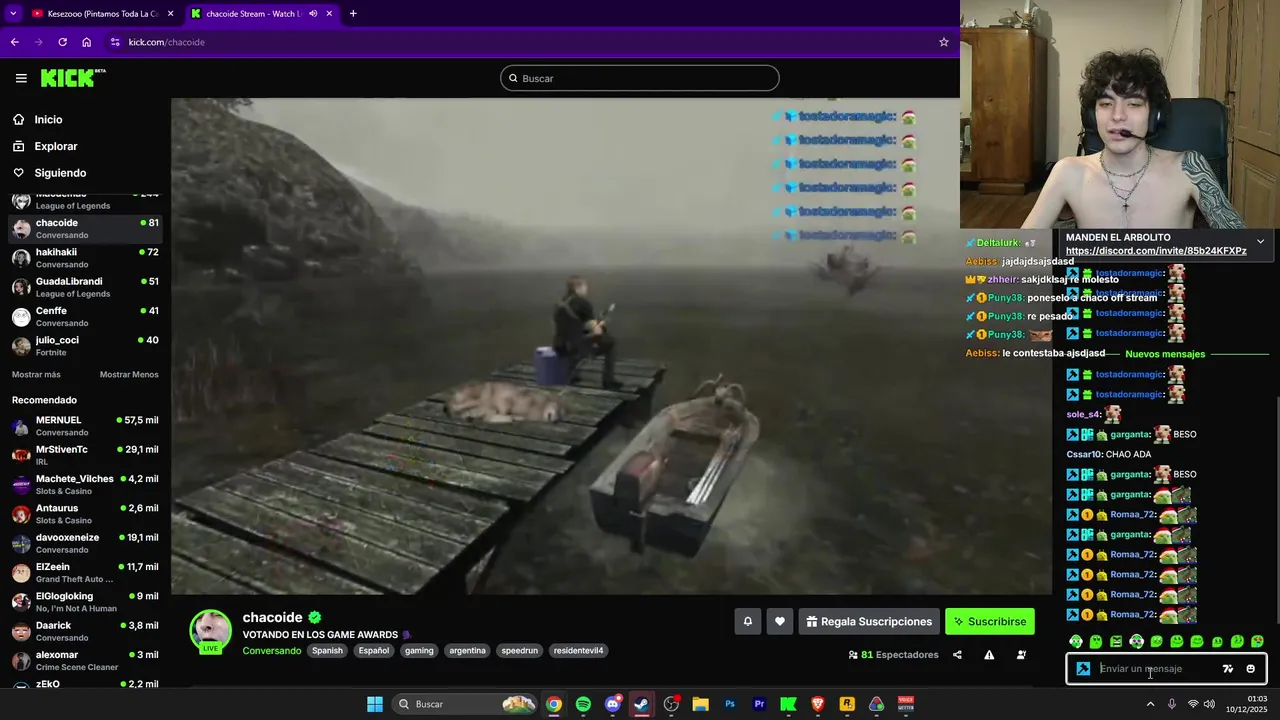Click the Spanish tag
This screenshot has height=720, width=1280.
pos(327,651)
